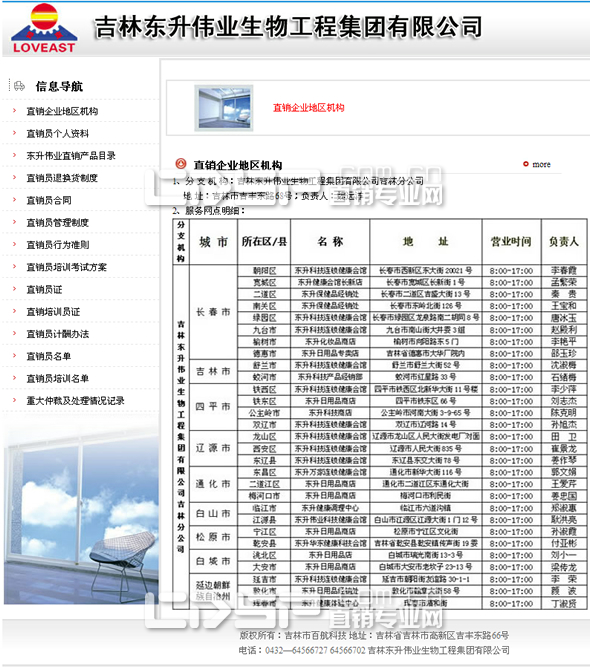Click the red bullet before the more link
Image resolution: width=590 pixels, height=667 pixels.
point(526,164)
